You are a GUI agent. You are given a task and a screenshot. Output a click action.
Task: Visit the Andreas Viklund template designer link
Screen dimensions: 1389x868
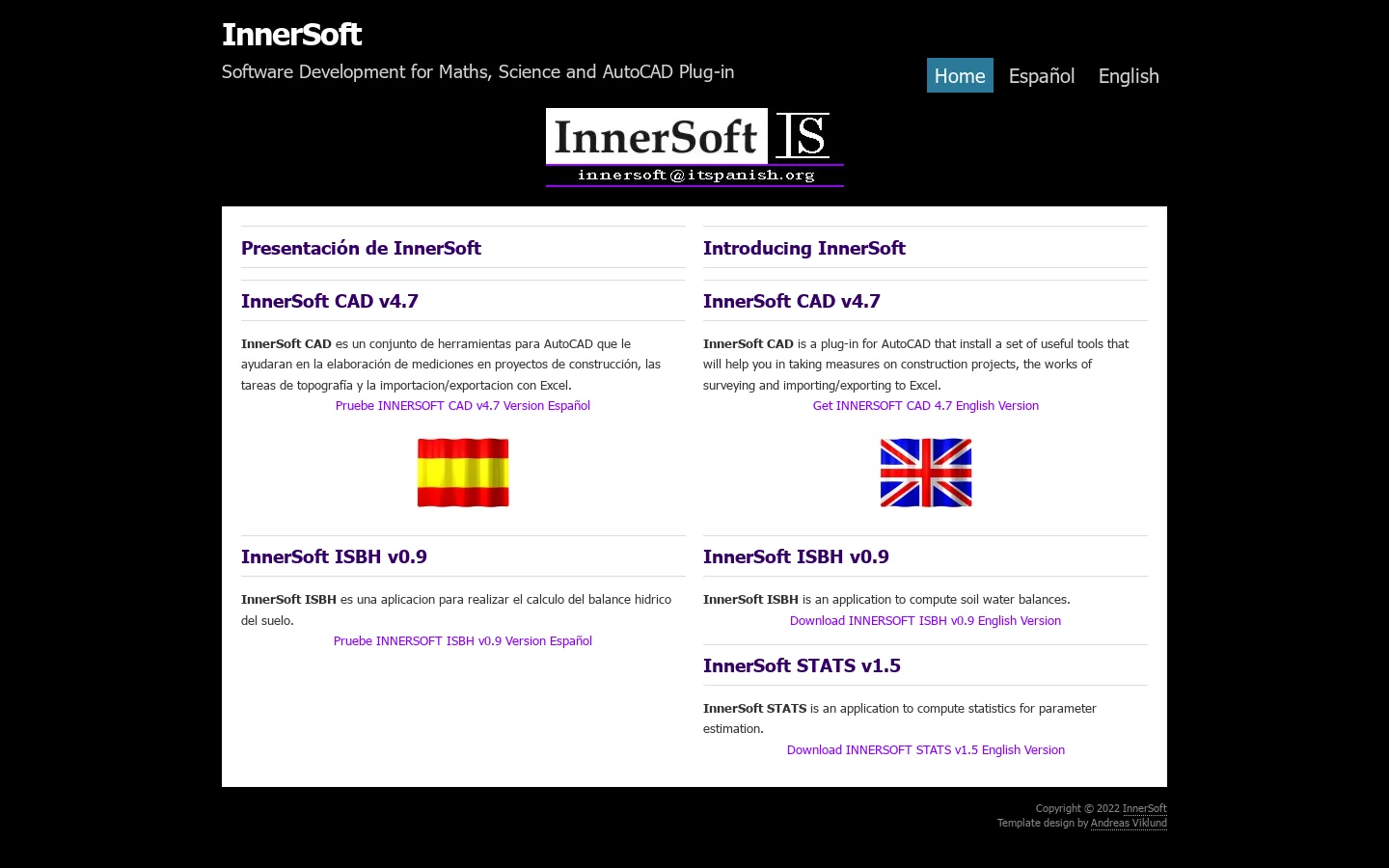coord(1129,824)
